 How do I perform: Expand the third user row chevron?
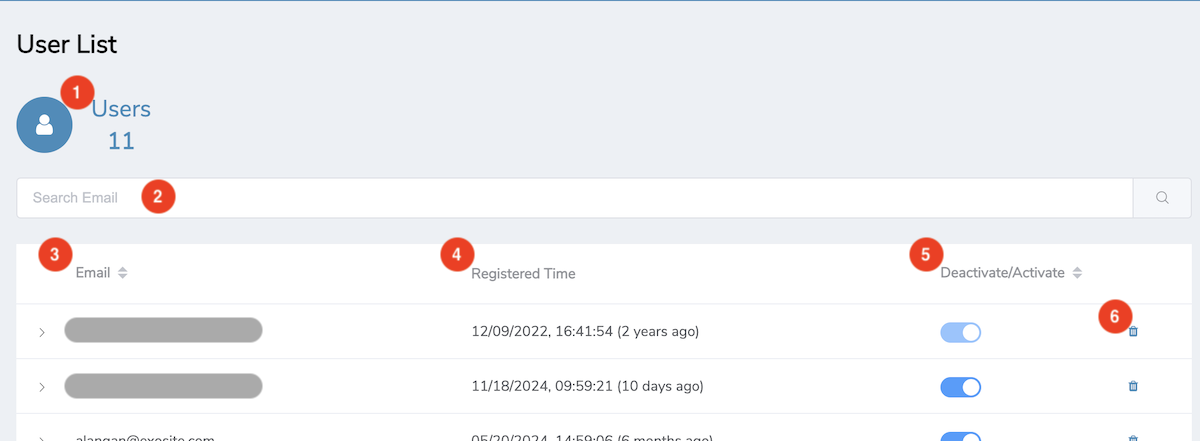42,438
